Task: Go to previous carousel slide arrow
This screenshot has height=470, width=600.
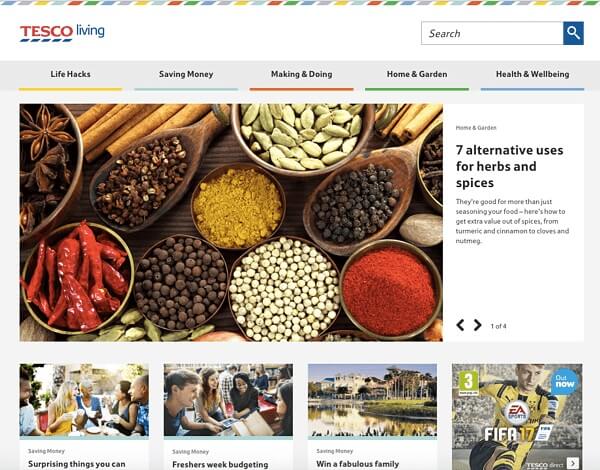Action: point(460,325)
